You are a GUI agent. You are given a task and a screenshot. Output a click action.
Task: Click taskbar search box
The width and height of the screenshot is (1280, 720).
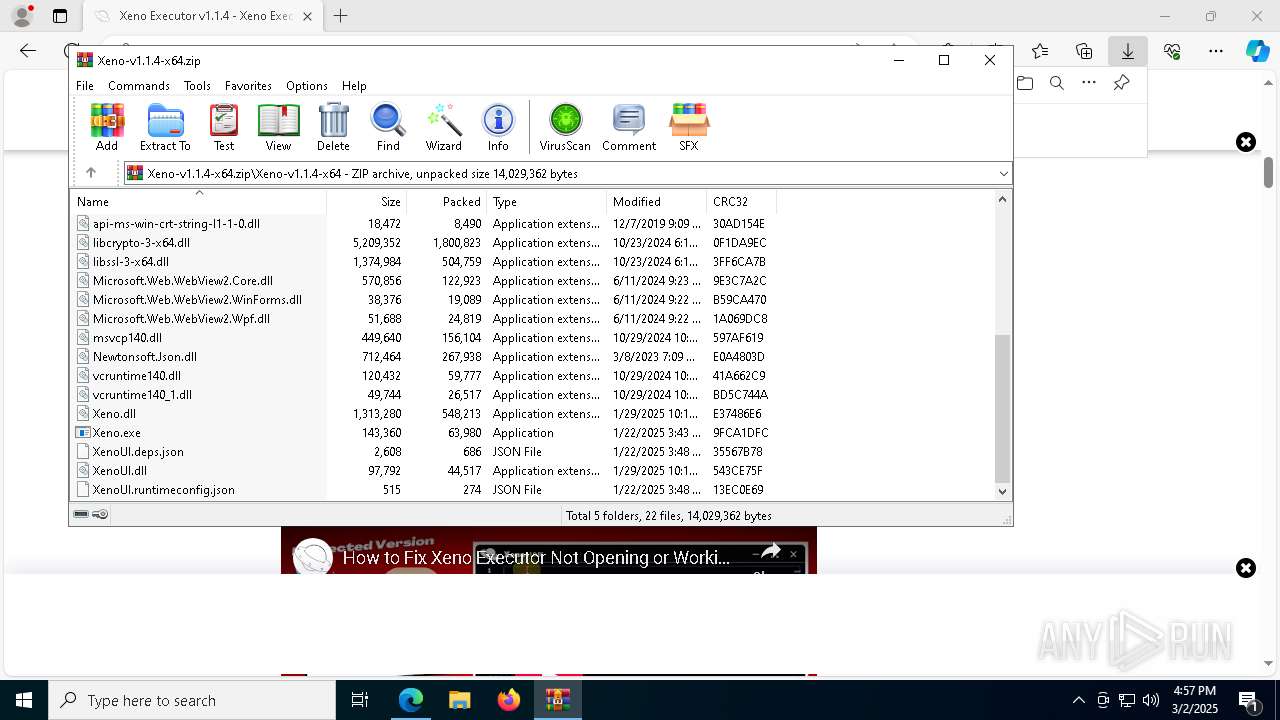point(192,700)
